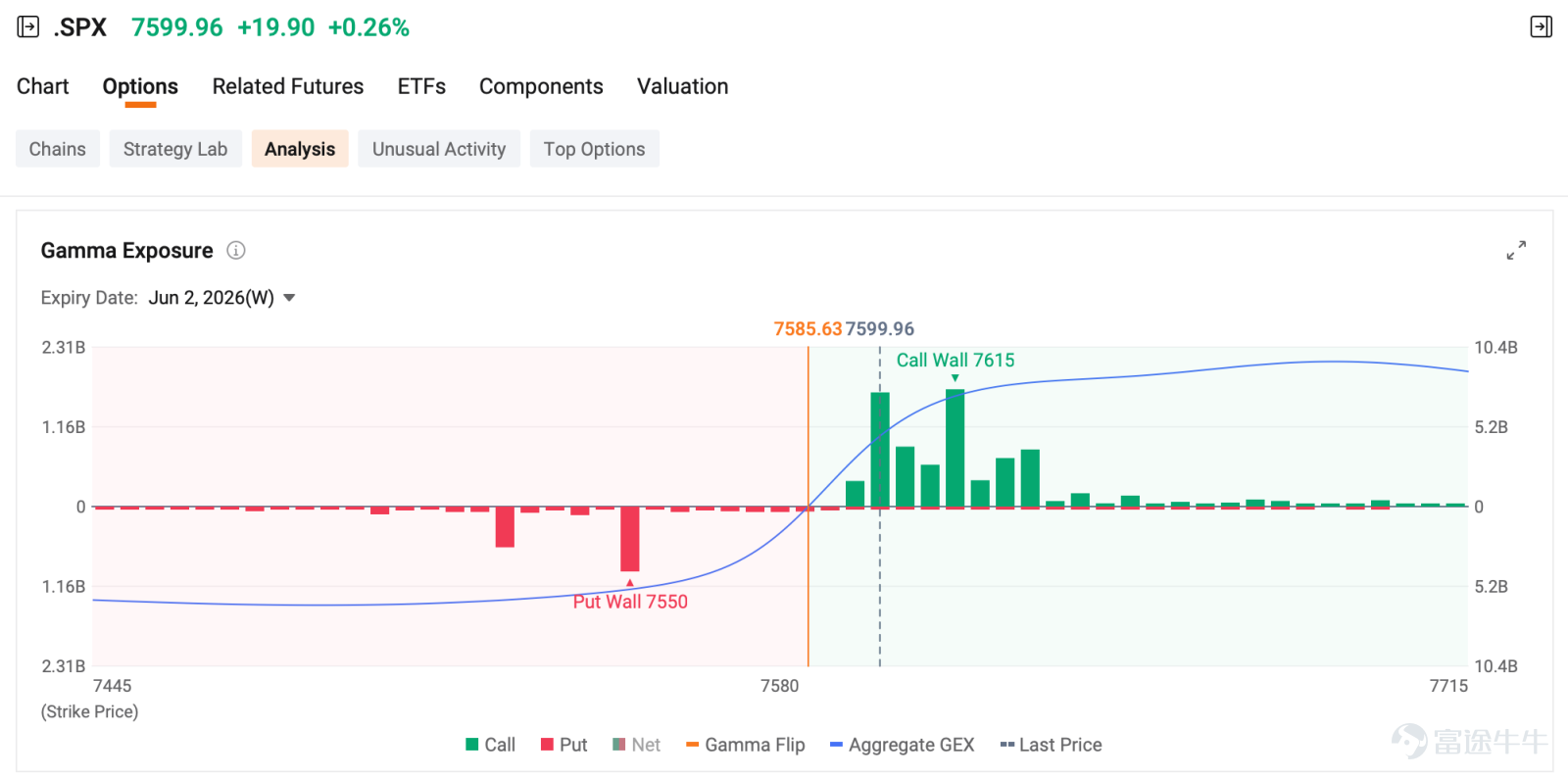Open Strategy Lab
The image size is (1568, 777).
tap(175, 149)
